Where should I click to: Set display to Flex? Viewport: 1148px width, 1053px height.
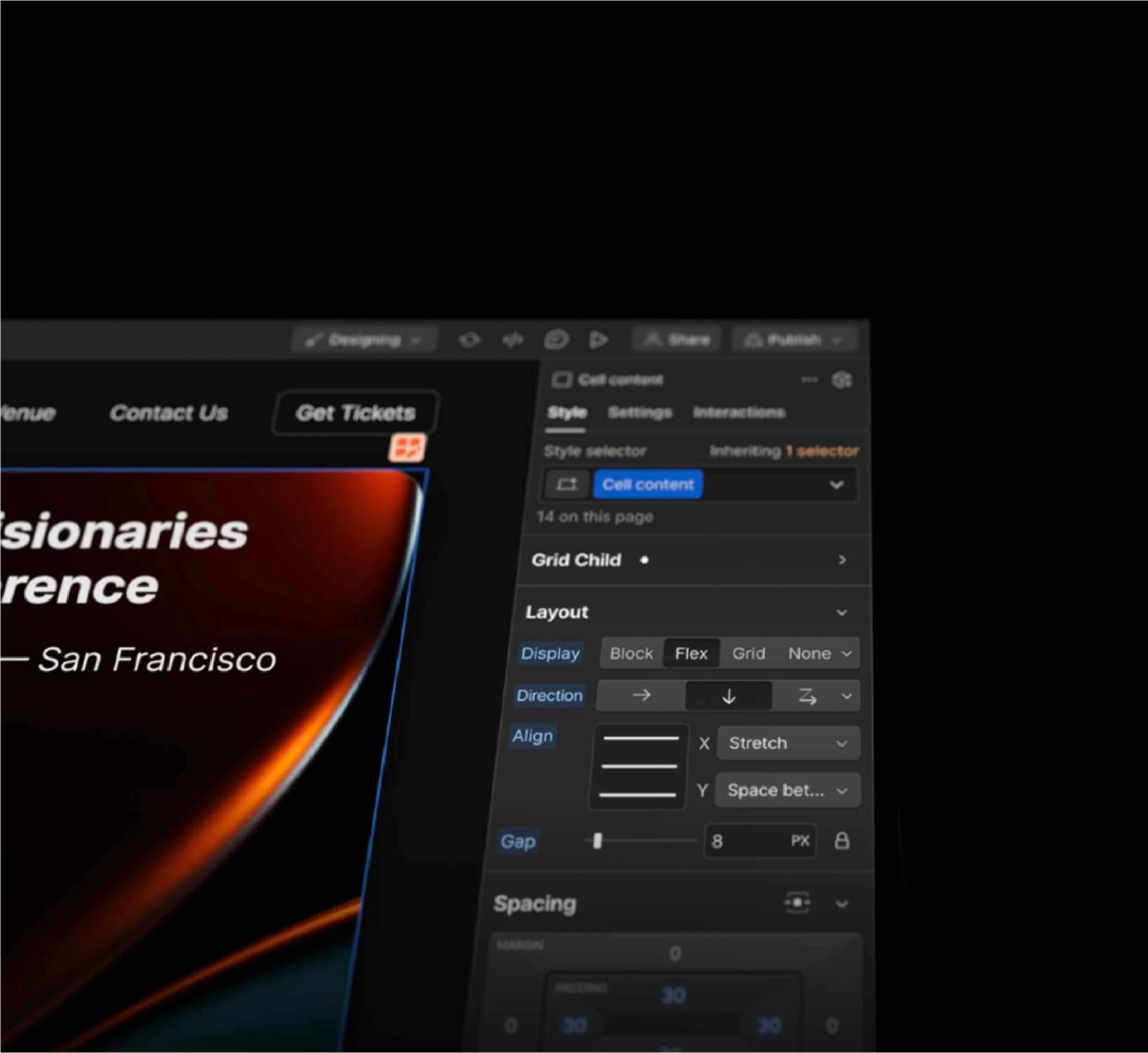point(691,654)
